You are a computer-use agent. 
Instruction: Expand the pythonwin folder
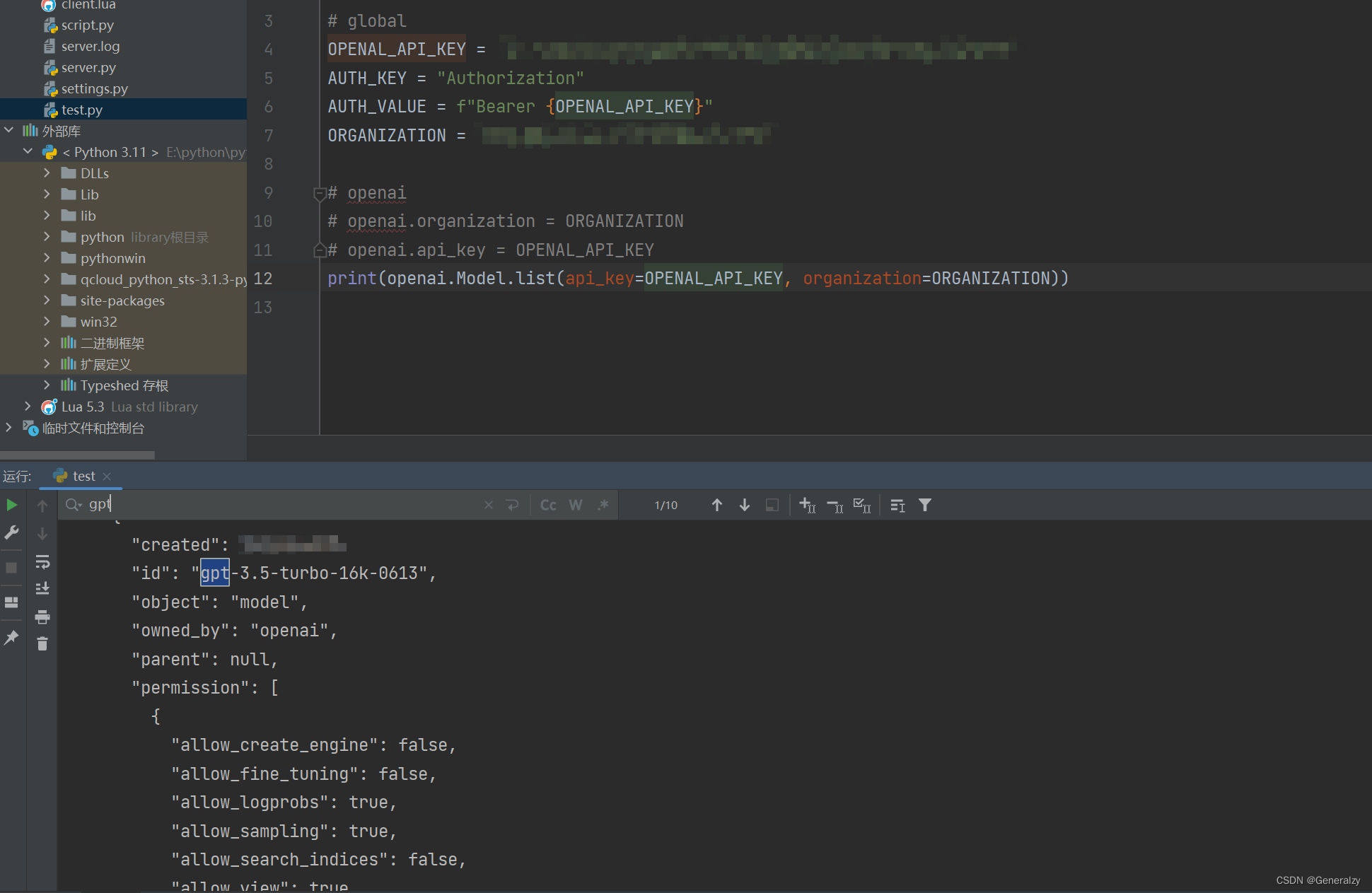(x=47, y=257)
